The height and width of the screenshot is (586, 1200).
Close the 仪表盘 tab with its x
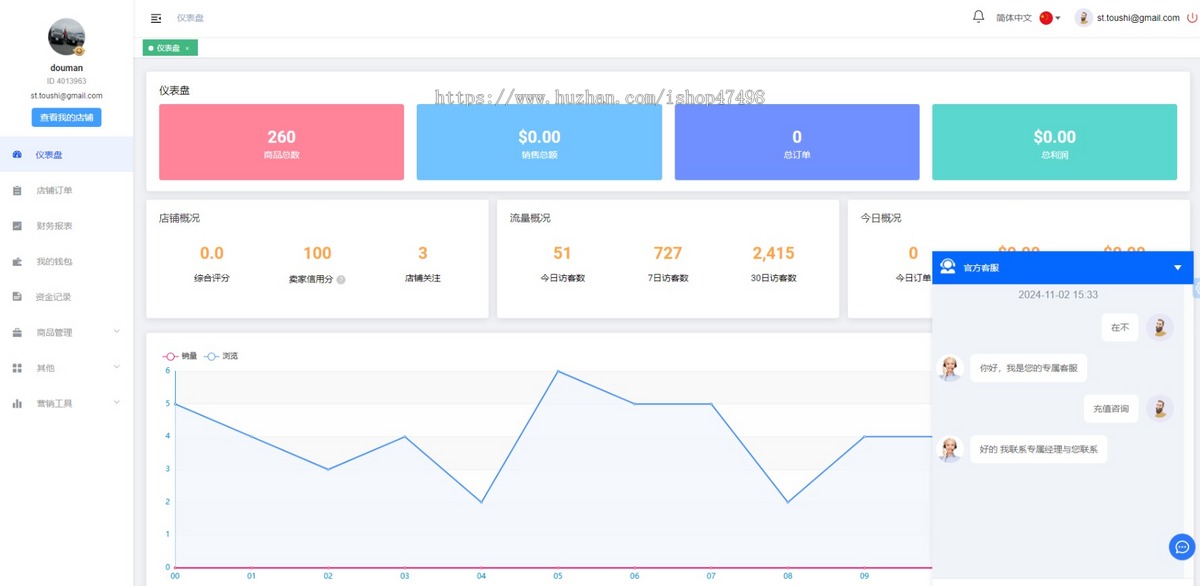click(187, 48)
